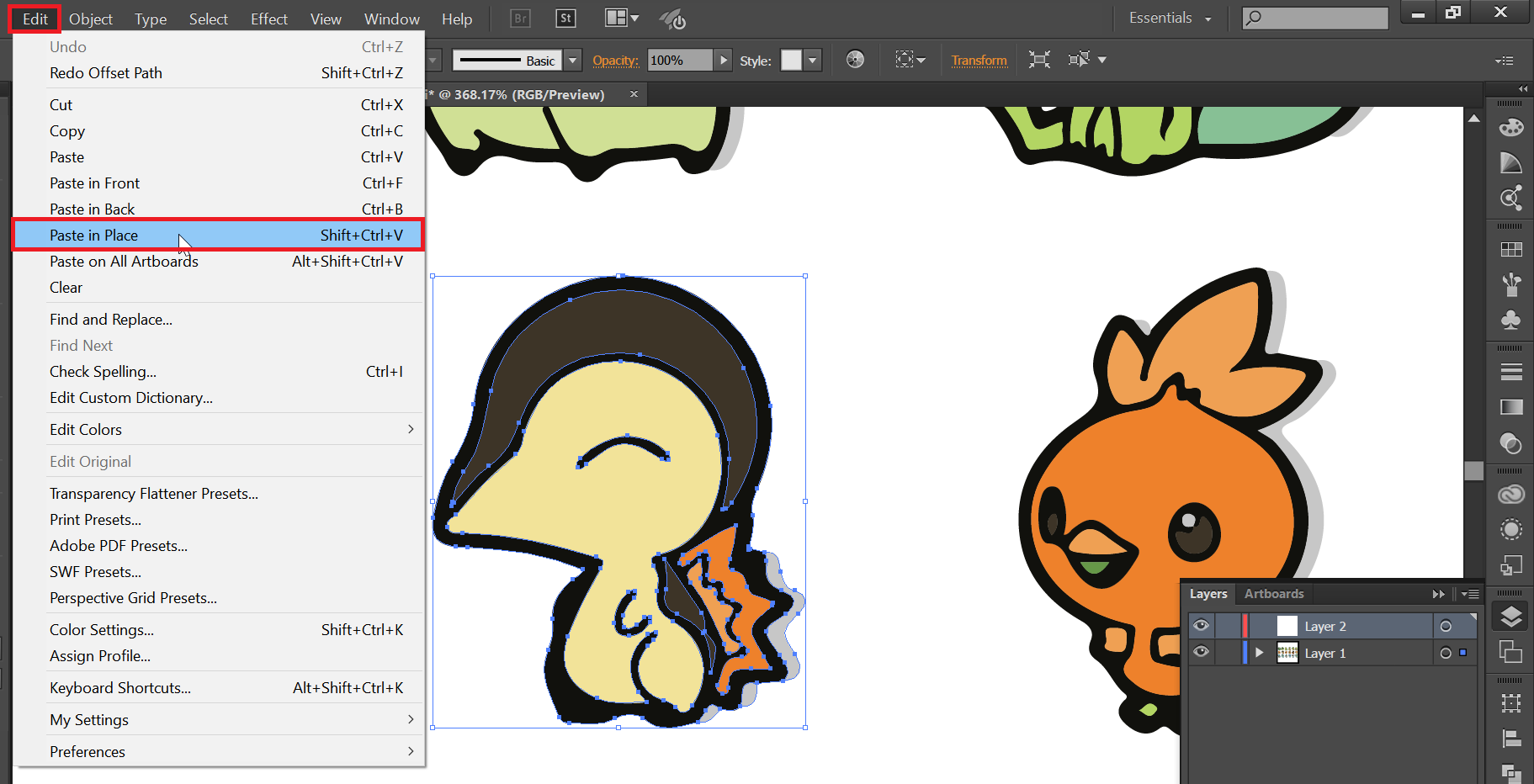Open the Effect menu

click(269, 19)
